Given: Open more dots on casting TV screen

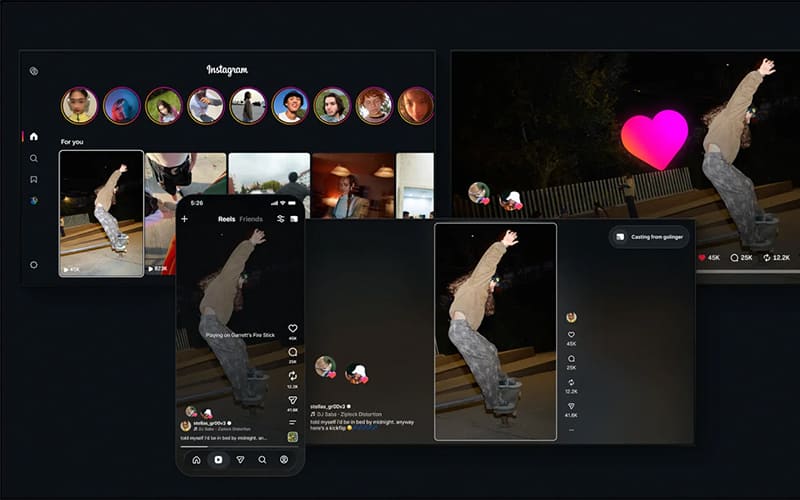Looking at the screenshot, I should pos(571,430).
